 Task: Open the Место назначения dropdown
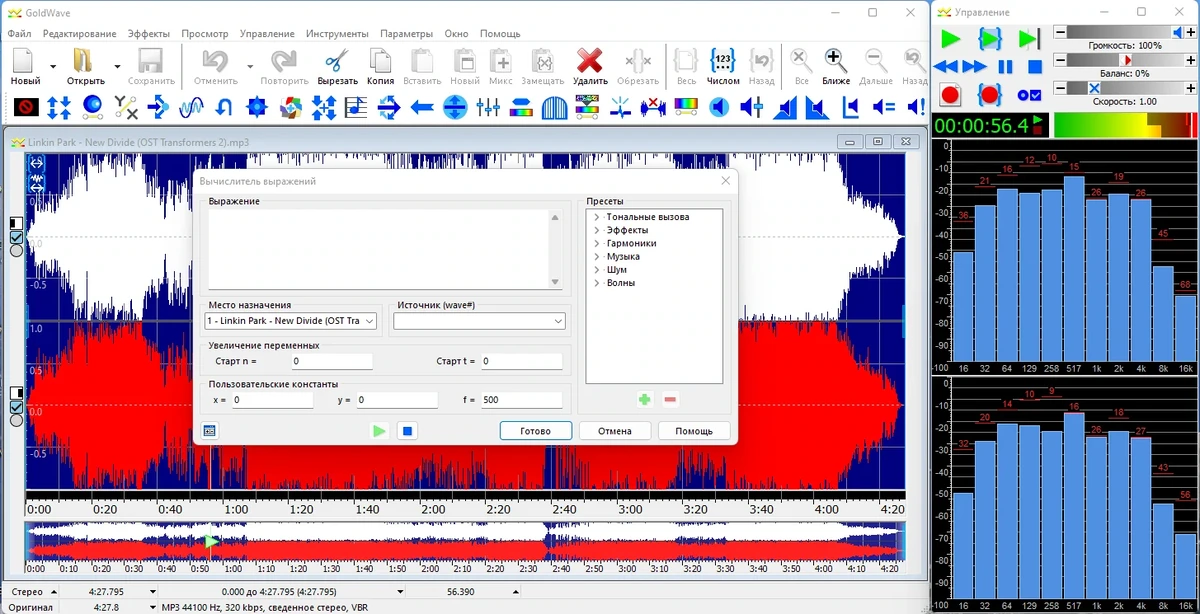pos(291,321)
